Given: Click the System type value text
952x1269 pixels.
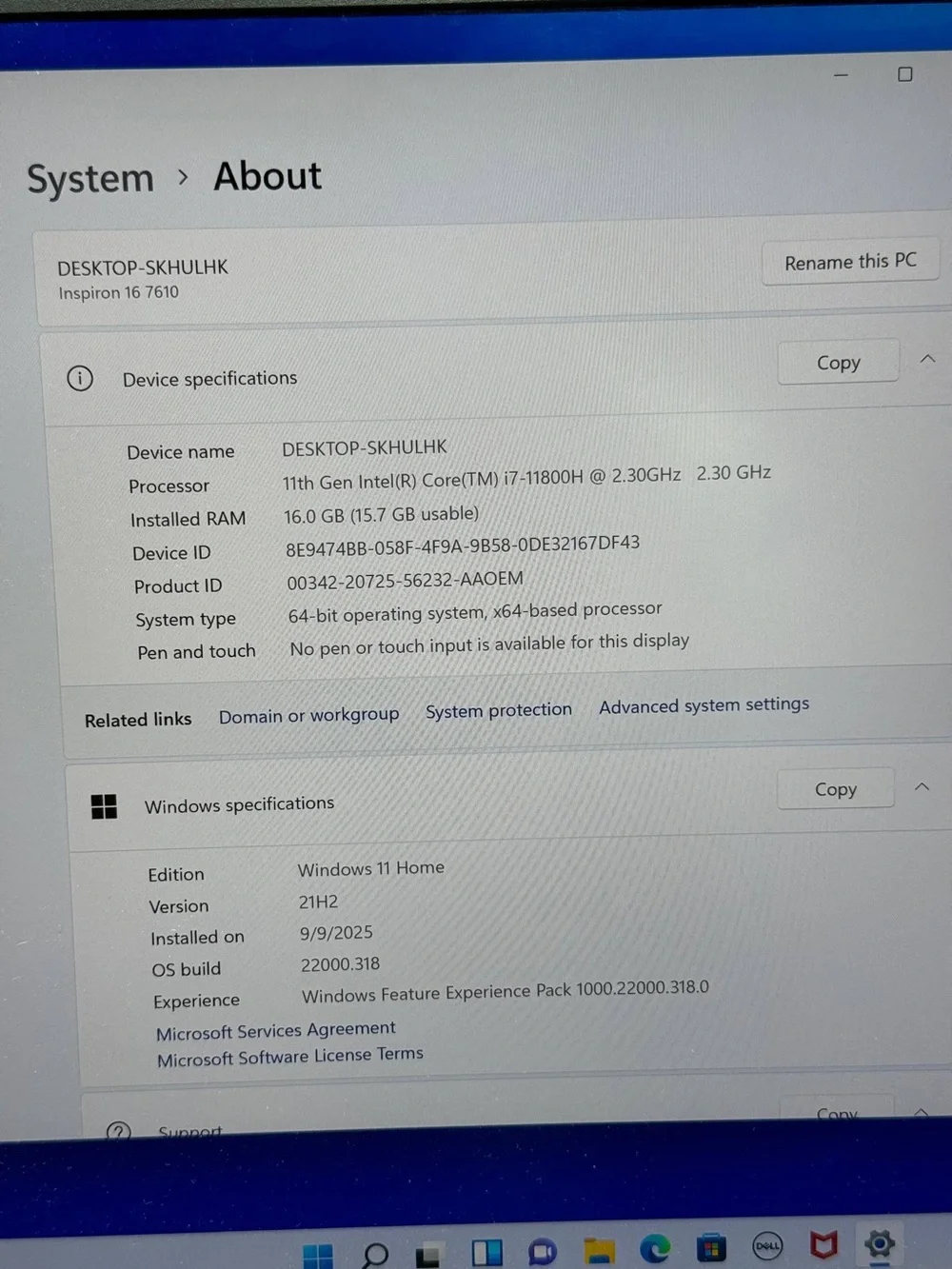Looking at the screenshot, I should [475, 611].
